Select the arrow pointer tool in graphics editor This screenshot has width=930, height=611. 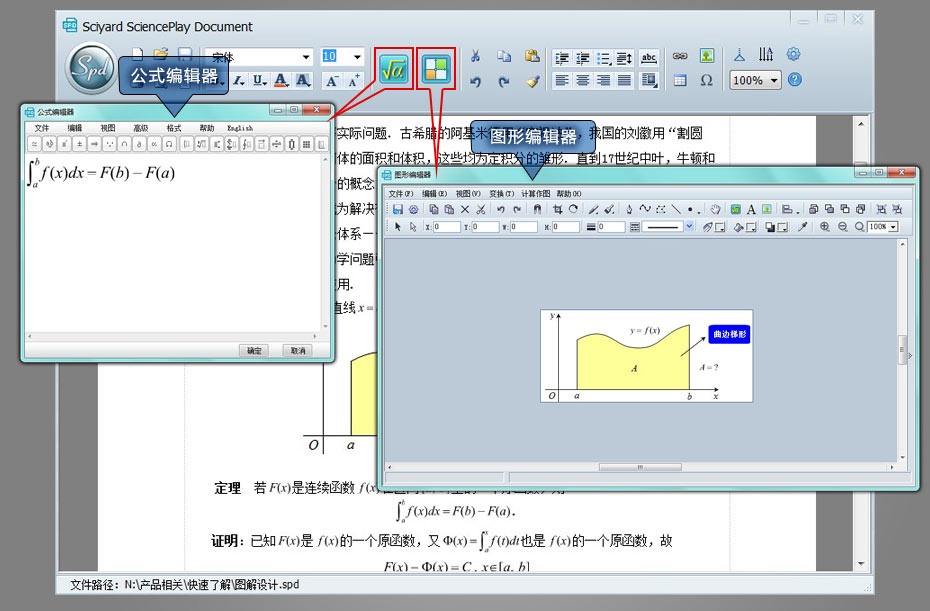coord(398,227)
